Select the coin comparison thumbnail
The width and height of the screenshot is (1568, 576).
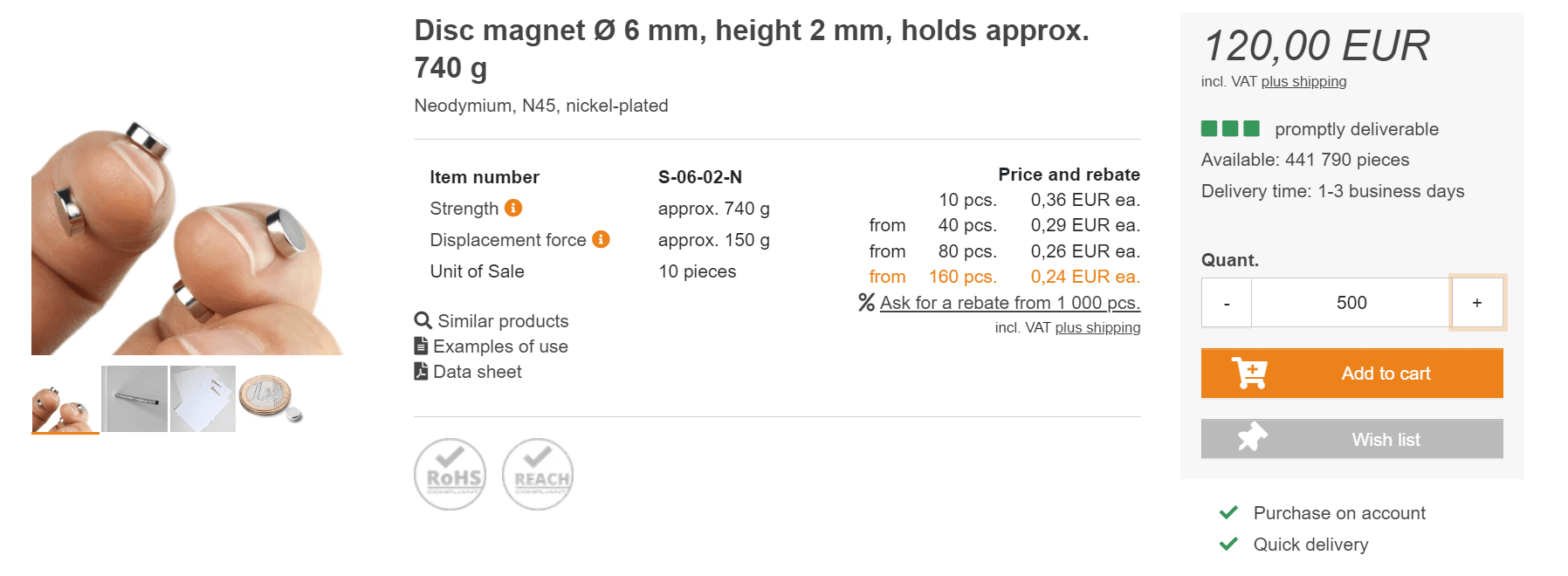point(271,398)
